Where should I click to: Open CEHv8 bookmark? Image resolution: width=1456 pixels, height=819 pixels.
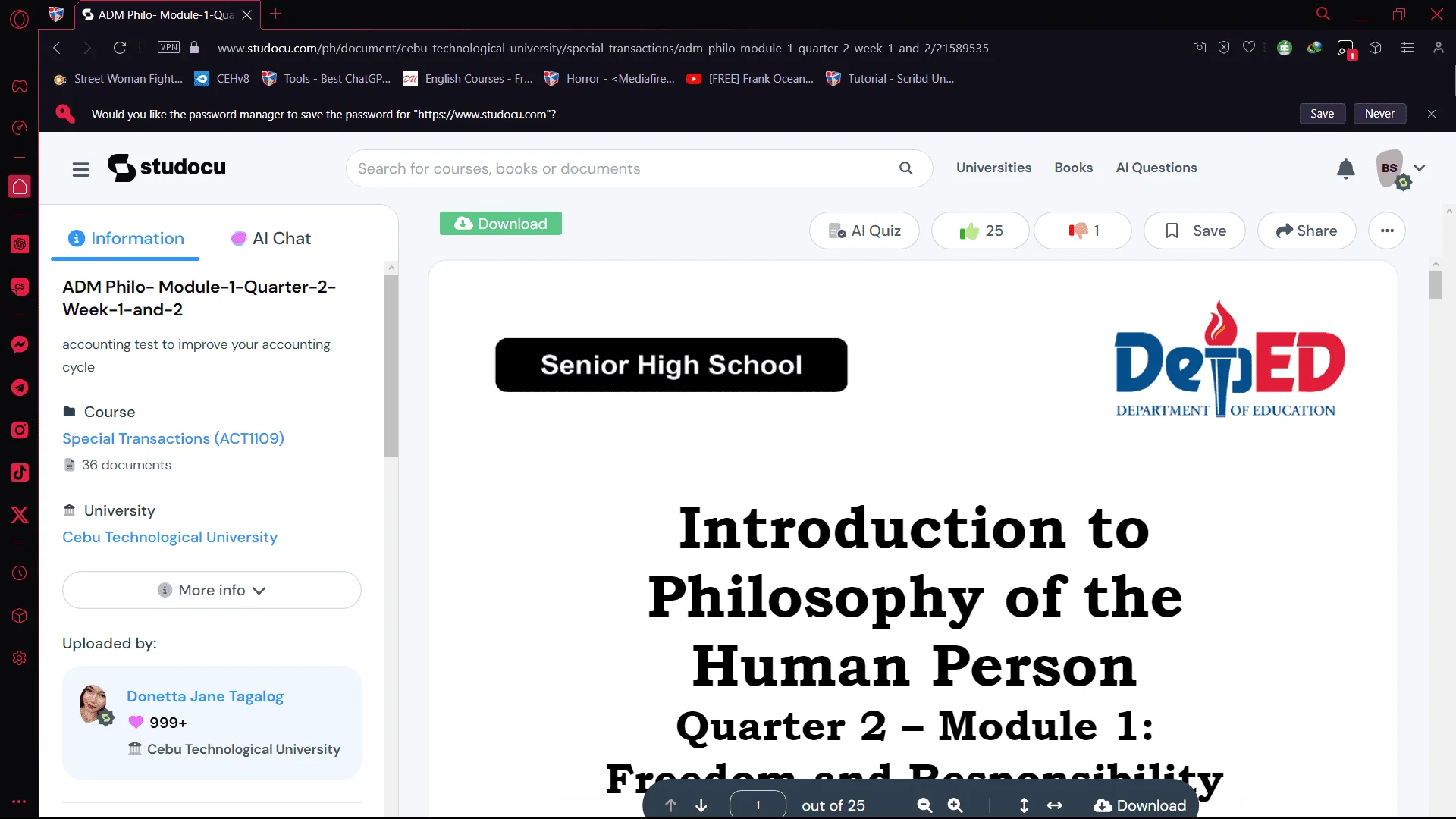point(222,79)
